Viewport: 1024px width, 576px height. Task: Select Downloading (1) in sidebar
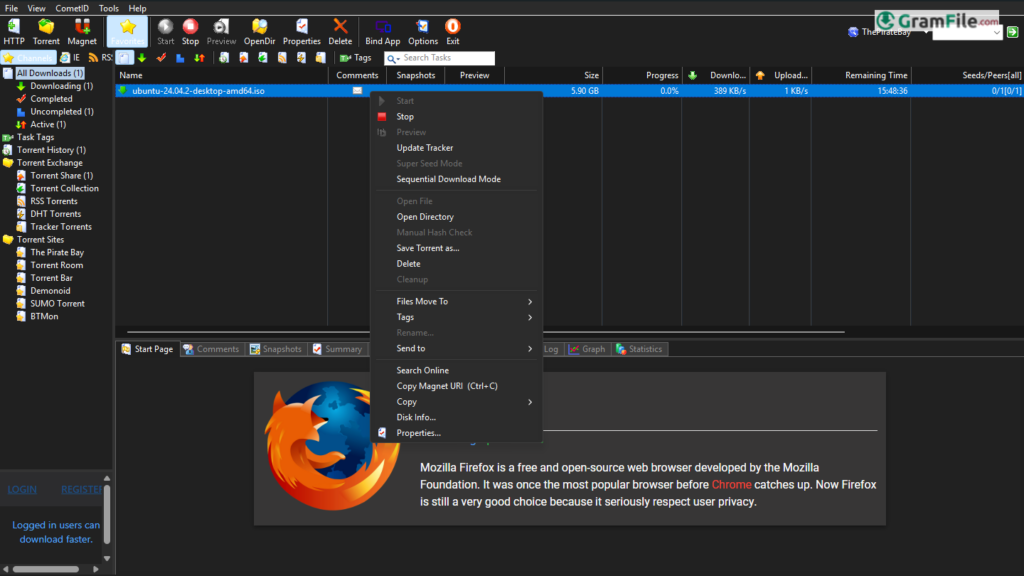pyautogui.click(x=61, y=86)
